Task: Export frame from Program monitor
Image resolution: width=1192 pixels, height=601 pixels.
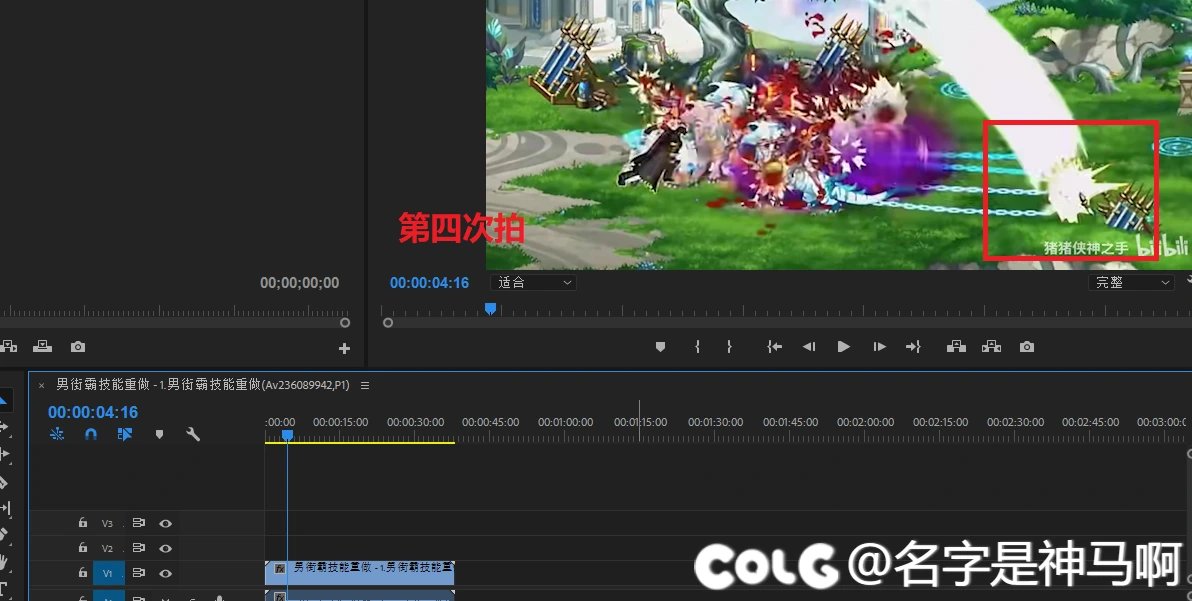Action: (1027, 346)
